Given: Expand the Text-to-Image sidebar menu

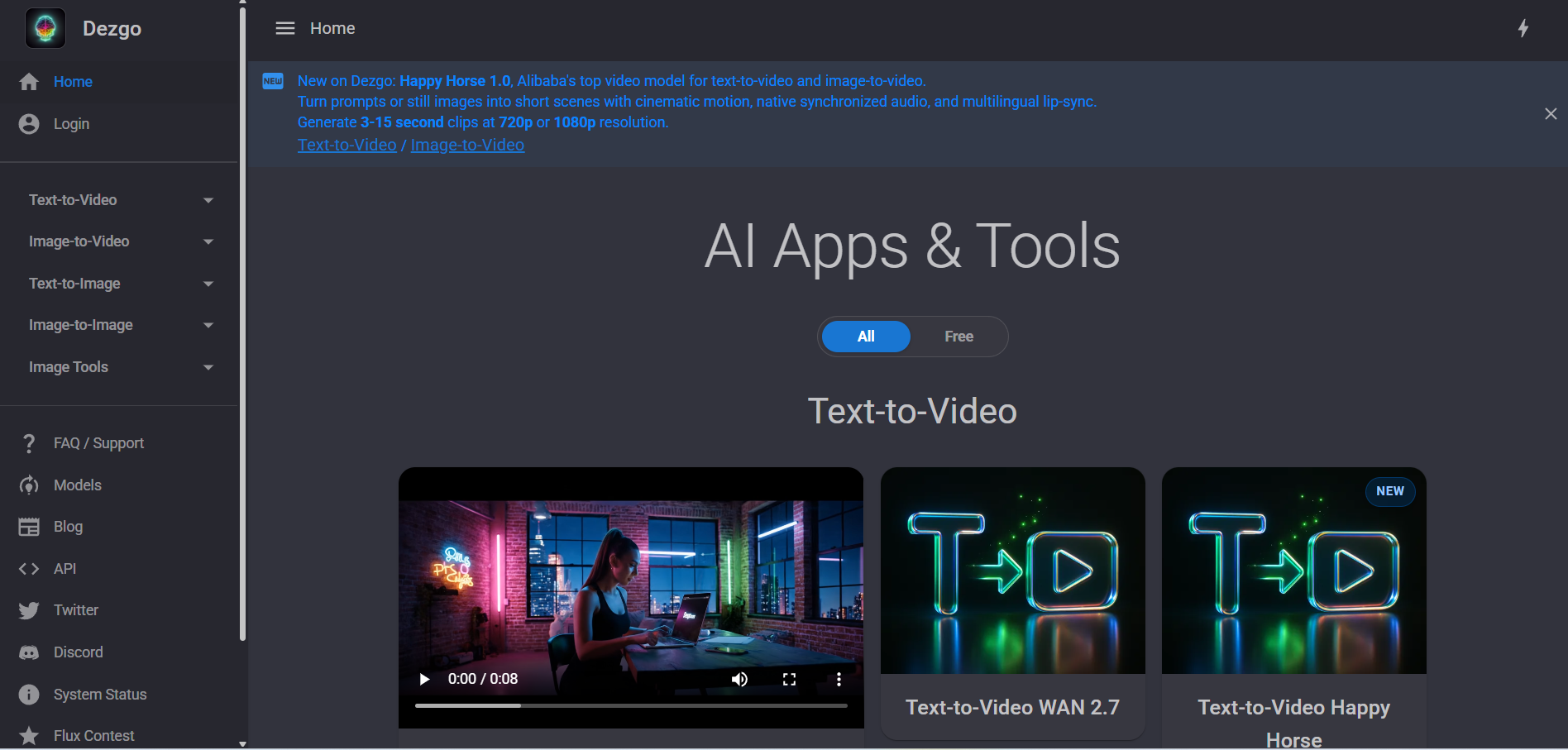Looking at the screenshot, I should pos(121,284).
